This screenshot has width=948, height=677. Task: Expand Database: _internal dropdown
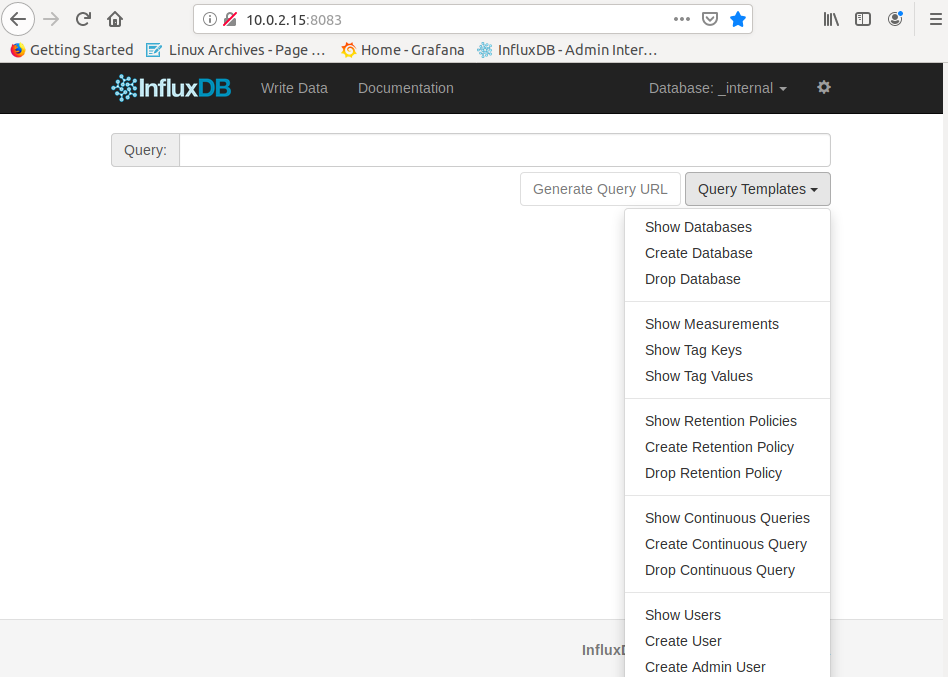(718, 88)
